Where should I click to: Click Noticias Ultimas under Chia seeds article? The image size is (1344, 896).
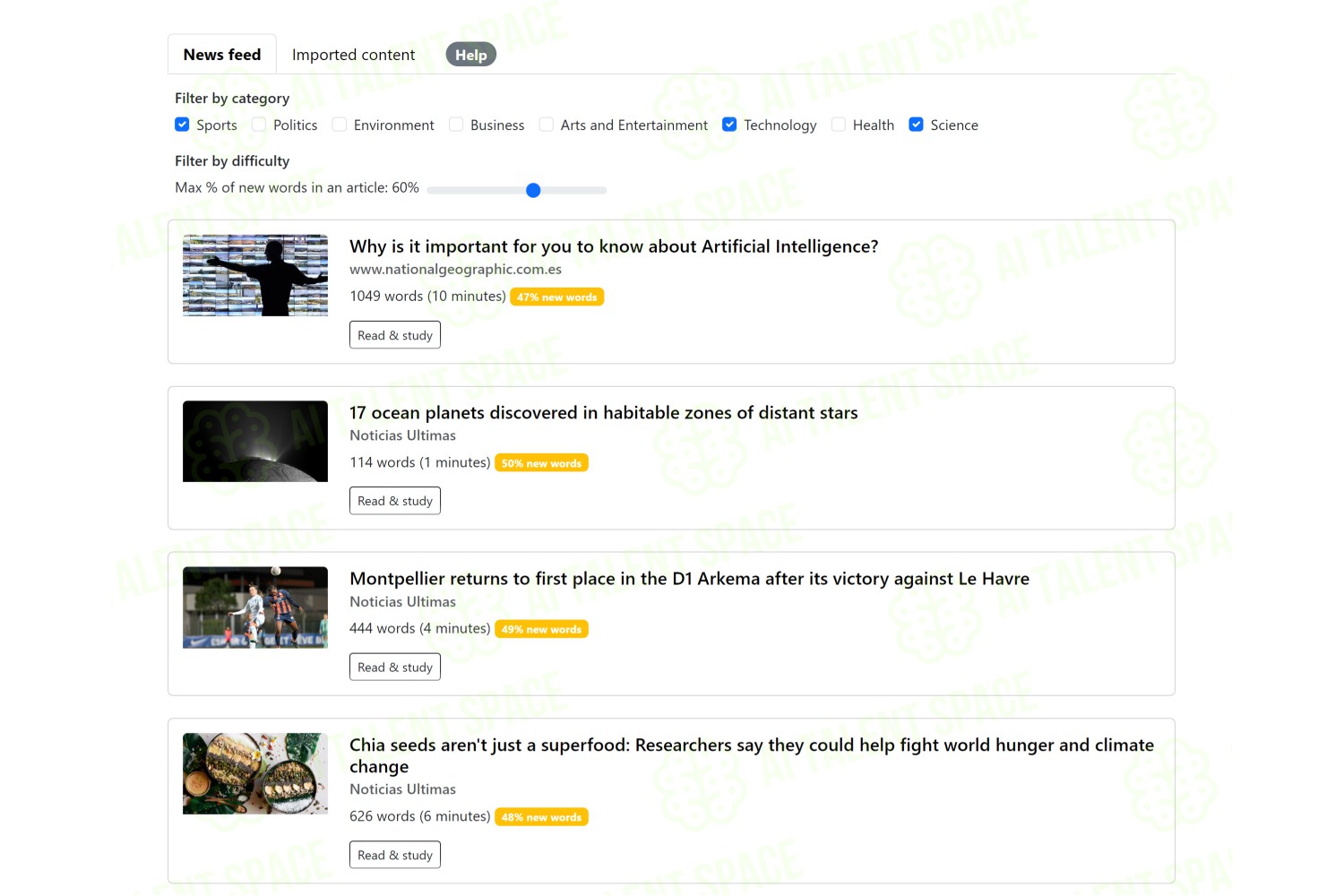click(402, 789)
